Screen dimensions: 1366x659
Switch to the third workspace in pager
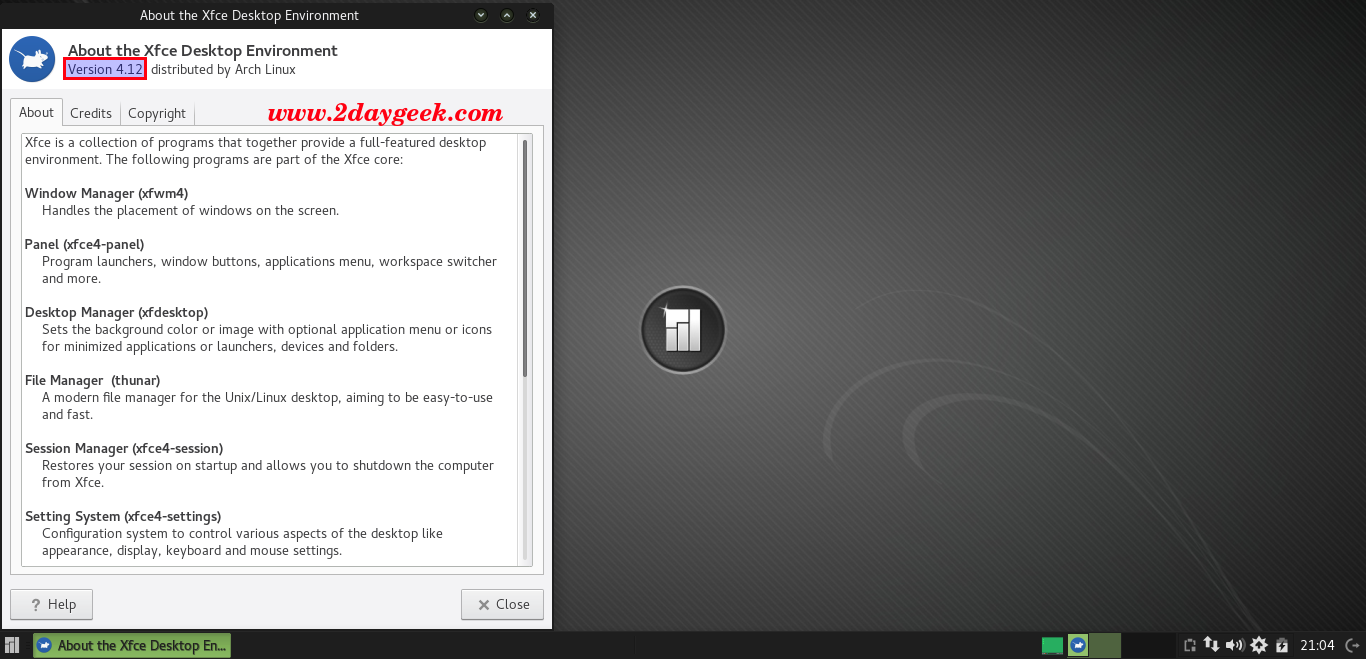pyautogui.click(x=1104, y=646)
